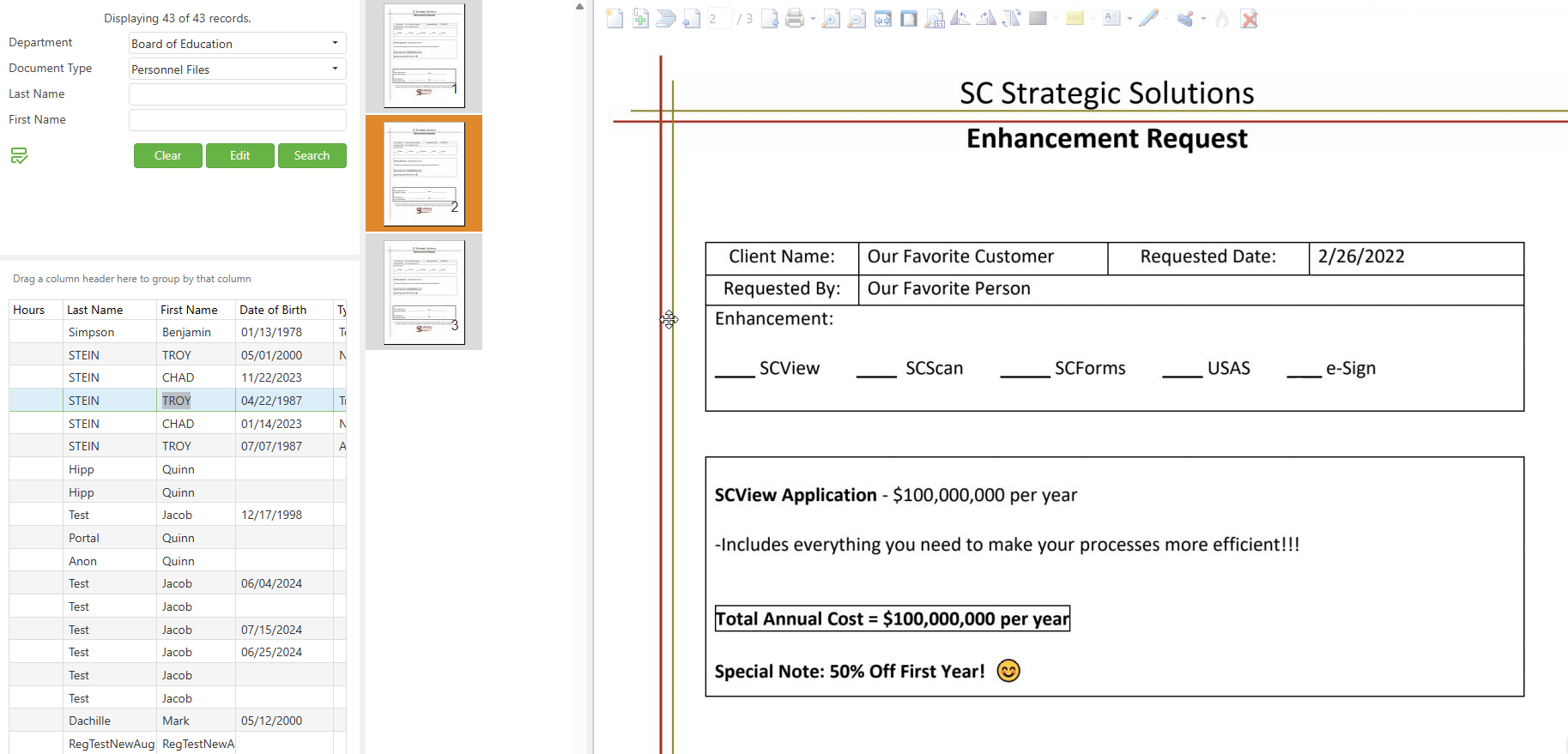Viewport: 1568px width, 754px height.
Task: Click the green checklist icon below filters
Action: tap(19, 155)
